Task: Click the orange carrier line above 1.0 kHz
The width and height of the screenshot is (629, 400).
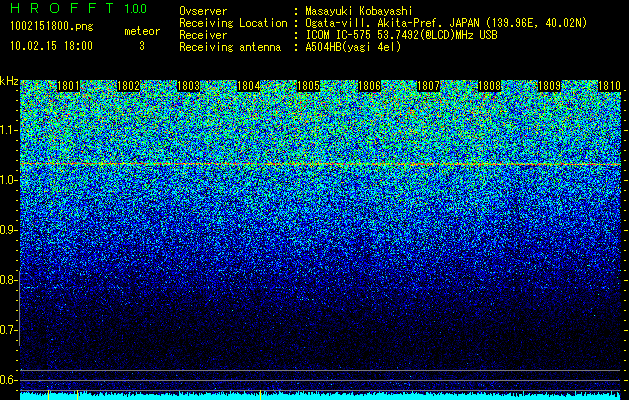Action: tap(321, 164)
